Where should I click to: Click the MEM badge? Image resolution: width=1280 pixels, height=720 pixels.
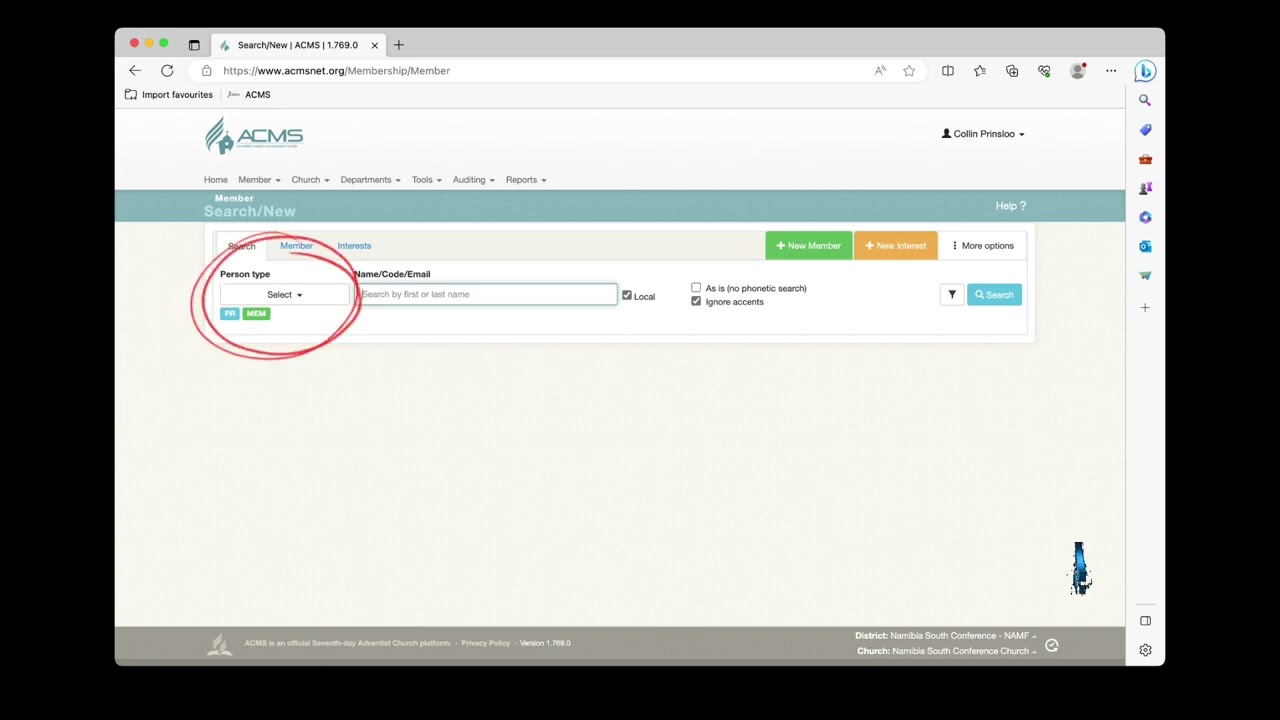(x=256, y=314)
